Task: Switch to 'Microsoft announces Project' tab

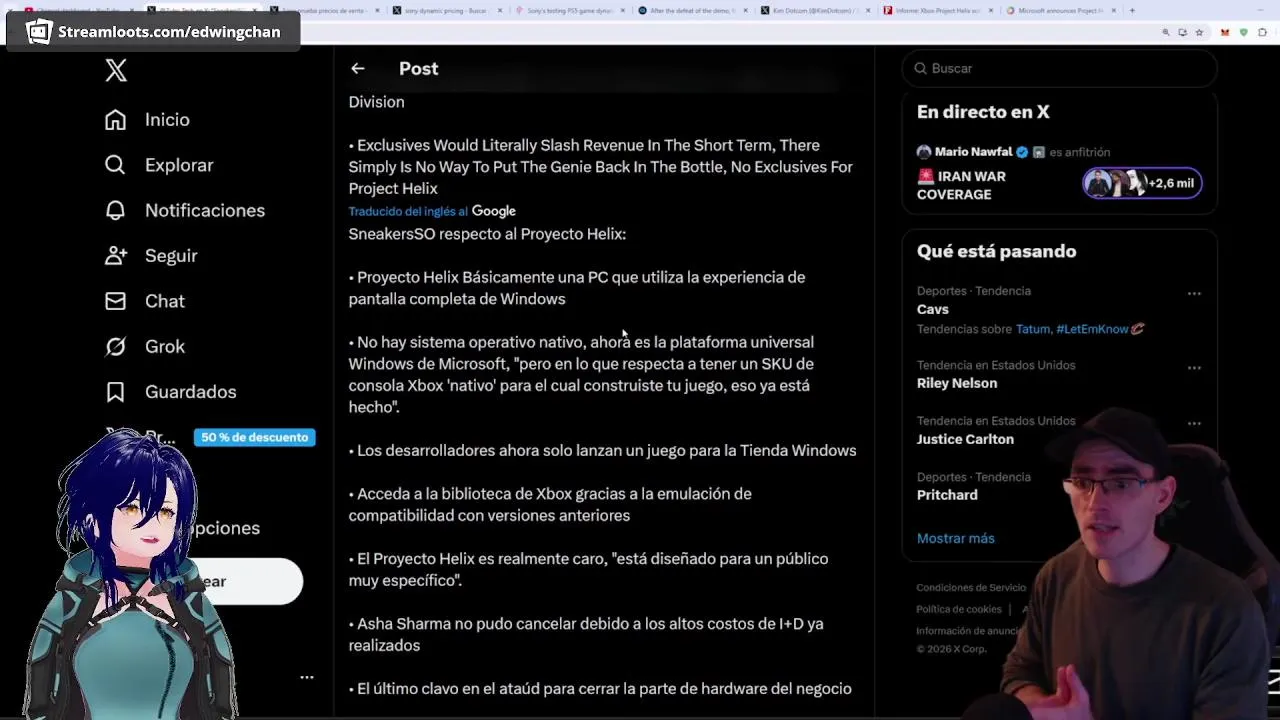Action: pos(1059,10)
